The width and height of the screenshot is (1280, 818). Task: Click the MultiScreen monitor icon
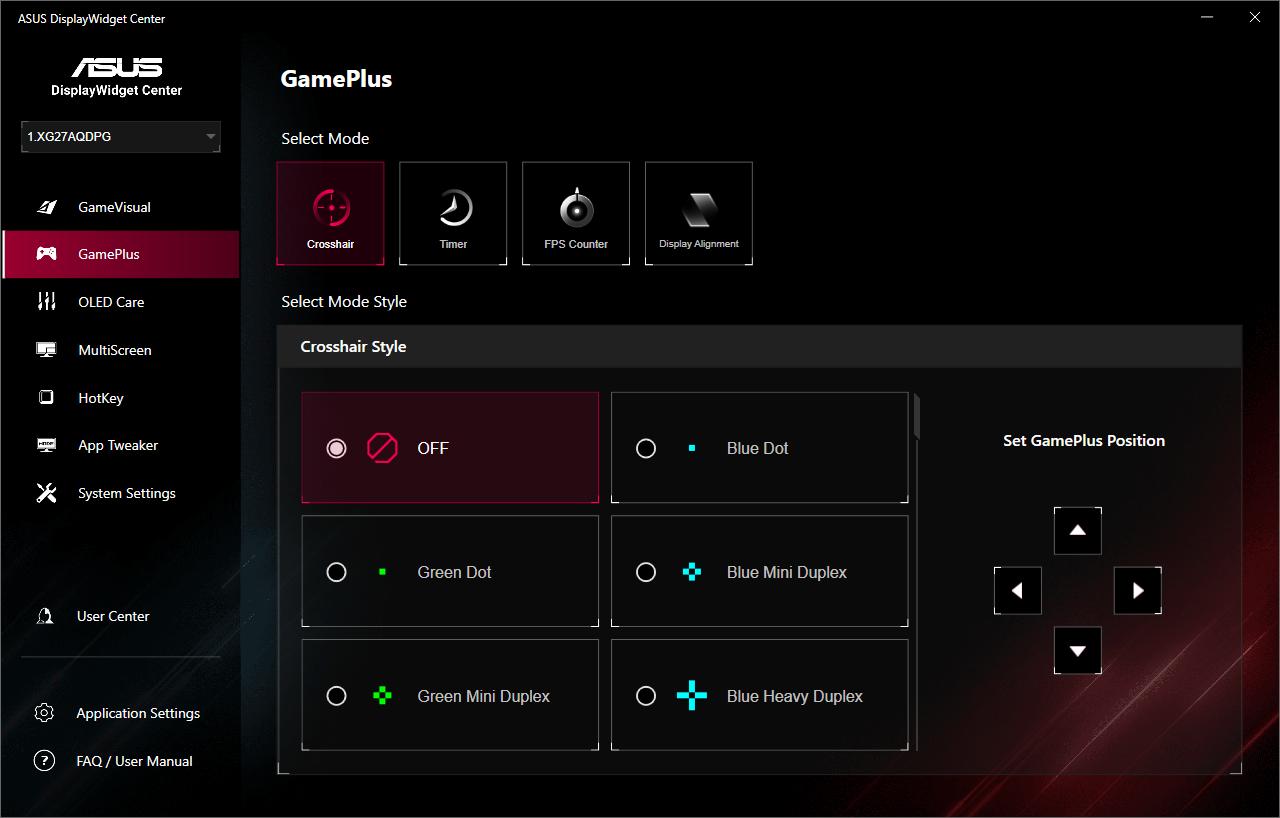click(x=46, y=350)
